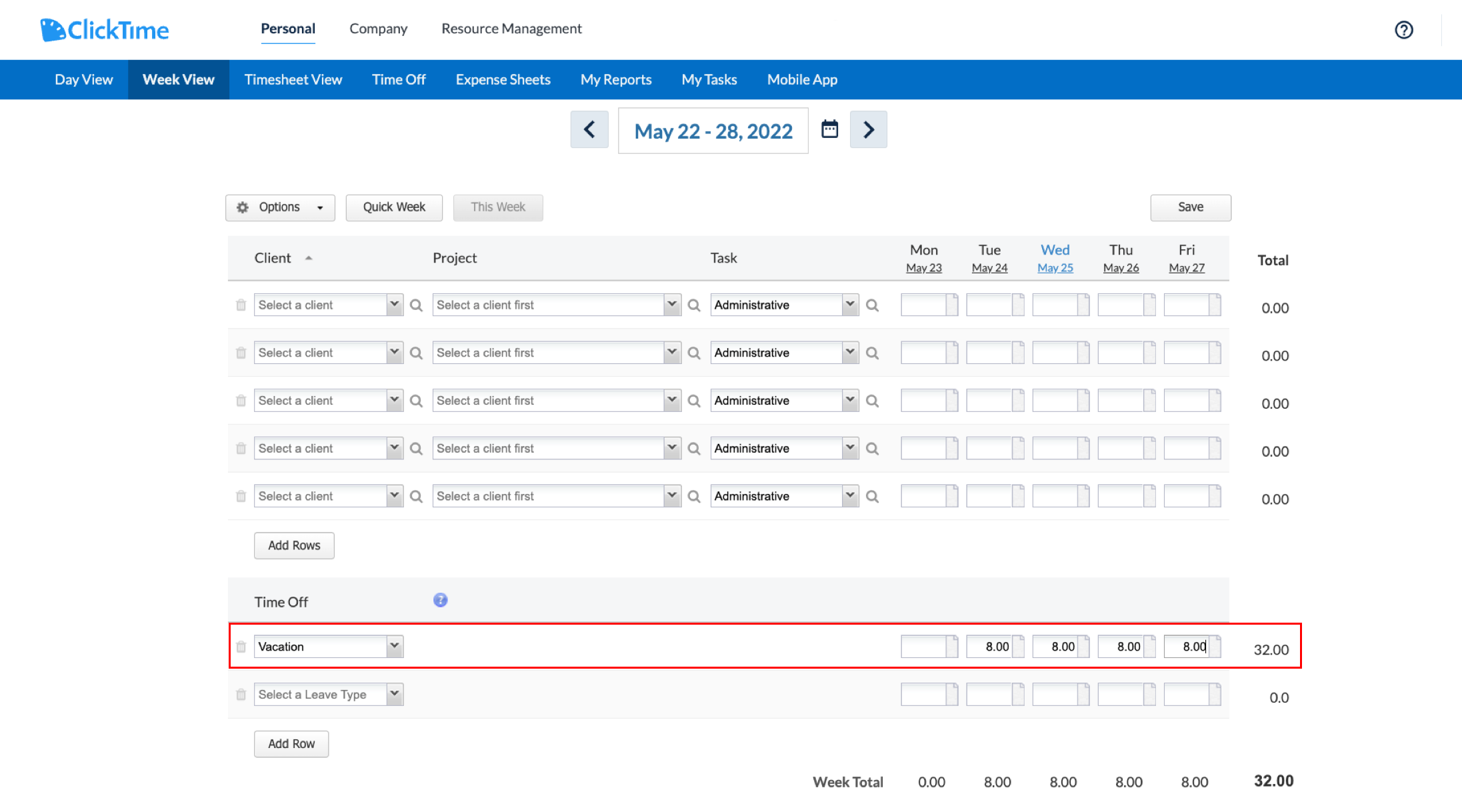
Task: Click Vacation Monday hours field
Action: pos(924,647)
